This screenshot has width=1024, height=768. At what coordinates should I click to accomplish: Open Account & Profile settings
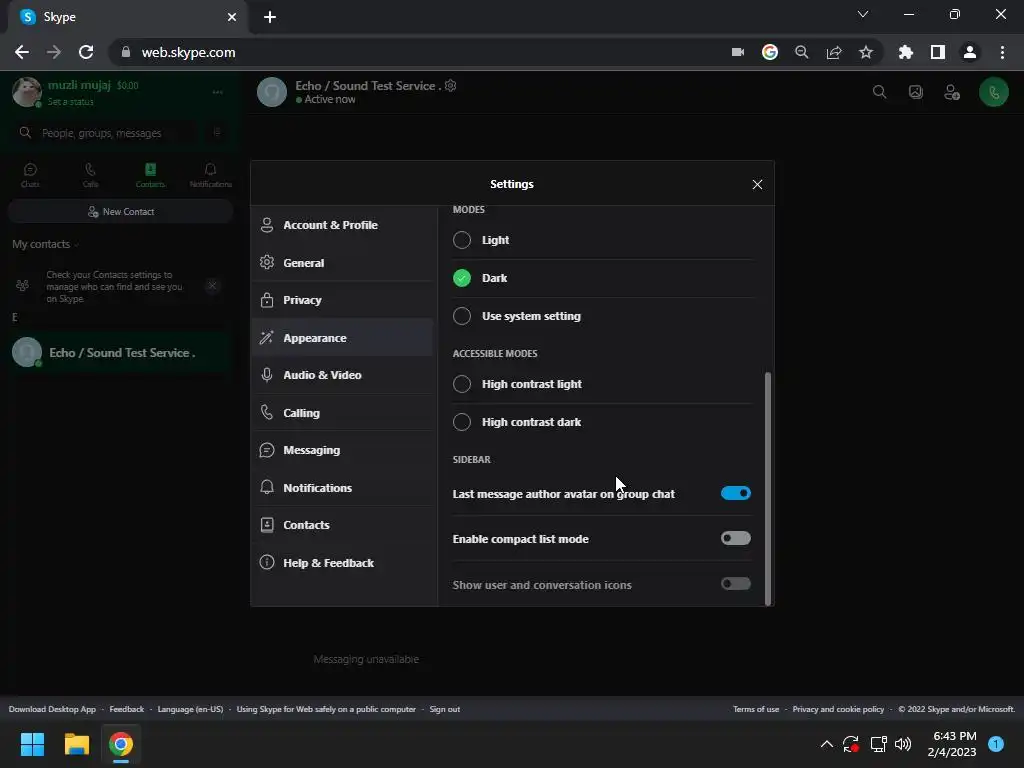(342, 225)
